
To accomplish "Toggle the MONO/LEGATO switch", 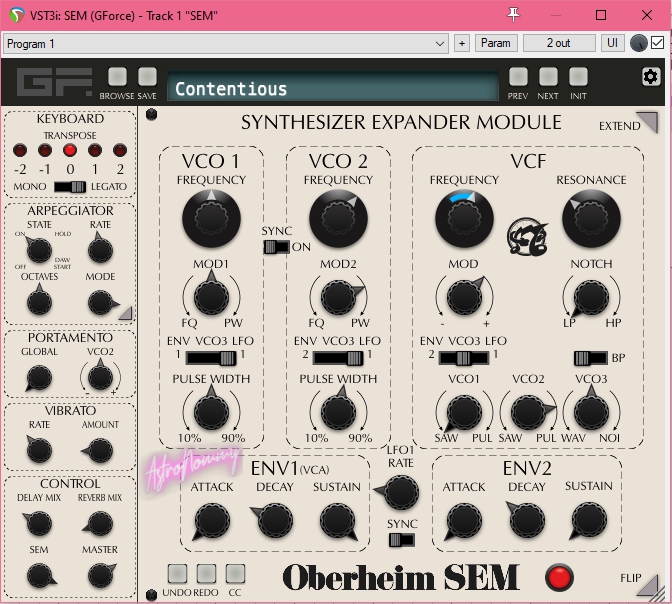I will tap(70, 187).
